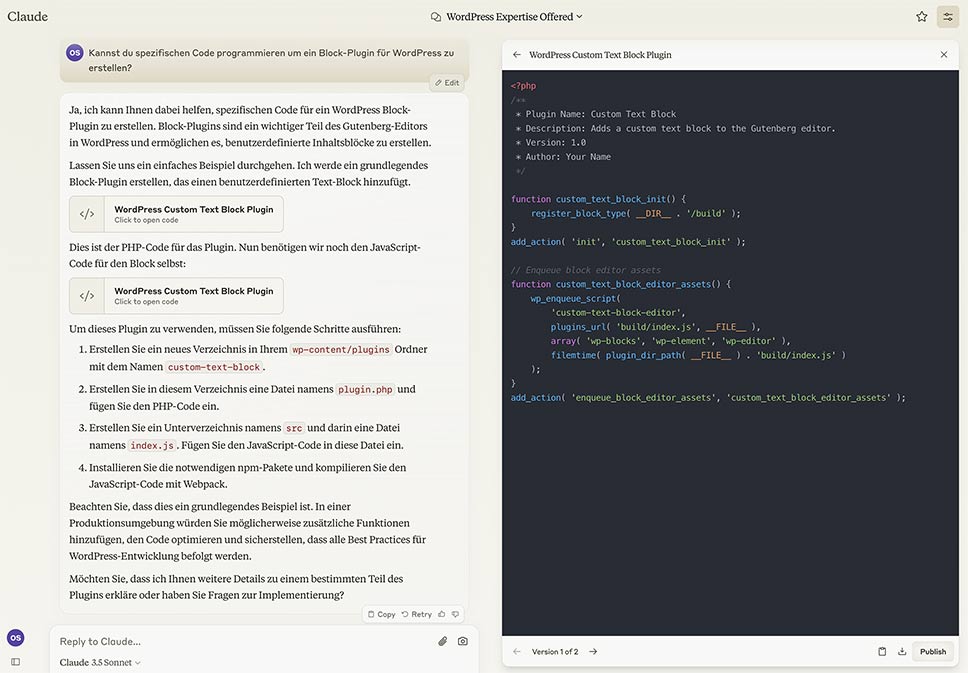Click the Plugin Name comment line
968x673 pixels.
596,114
